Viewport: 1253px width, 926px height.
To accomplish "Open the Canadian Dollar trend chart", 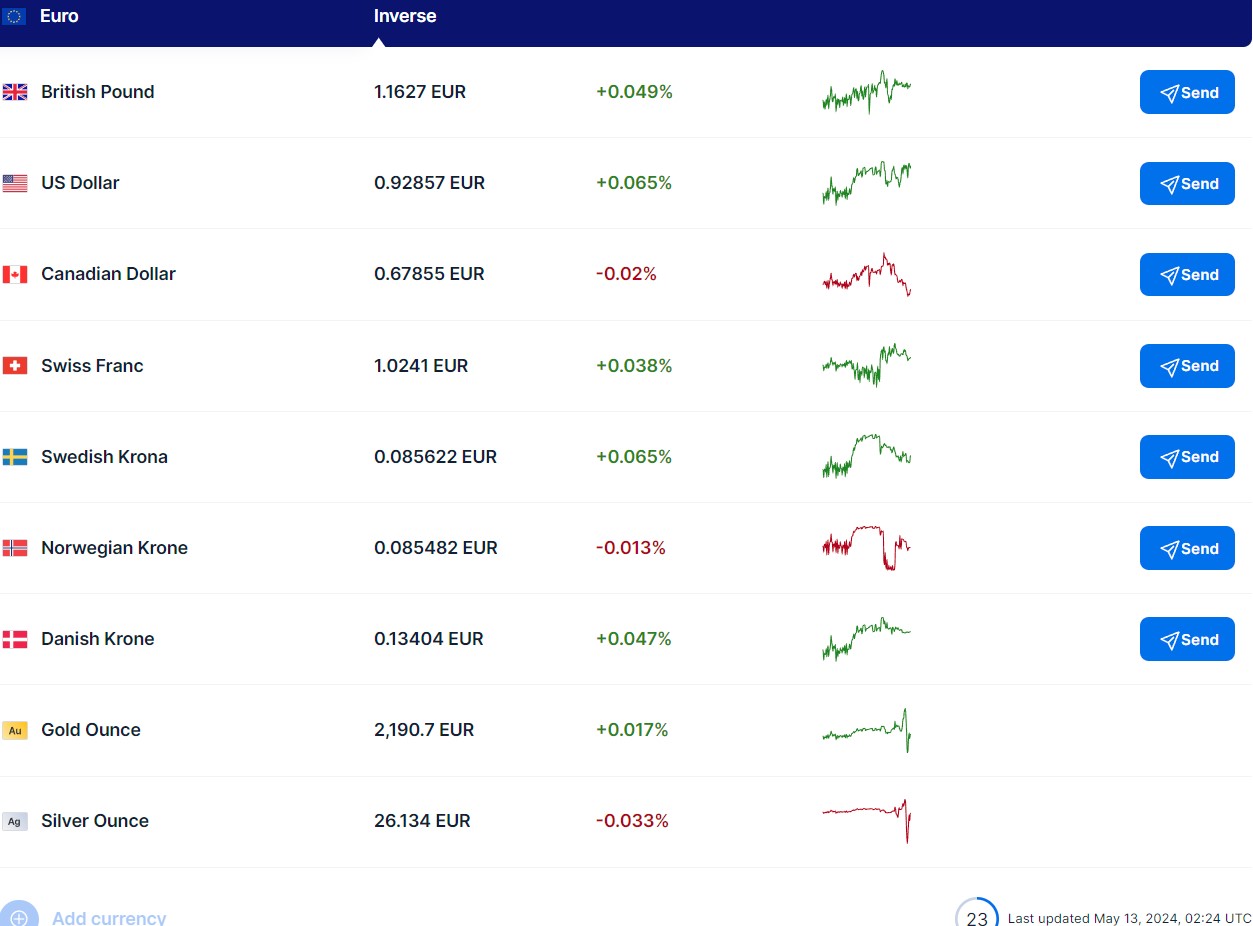I will [x=866, y=274].
